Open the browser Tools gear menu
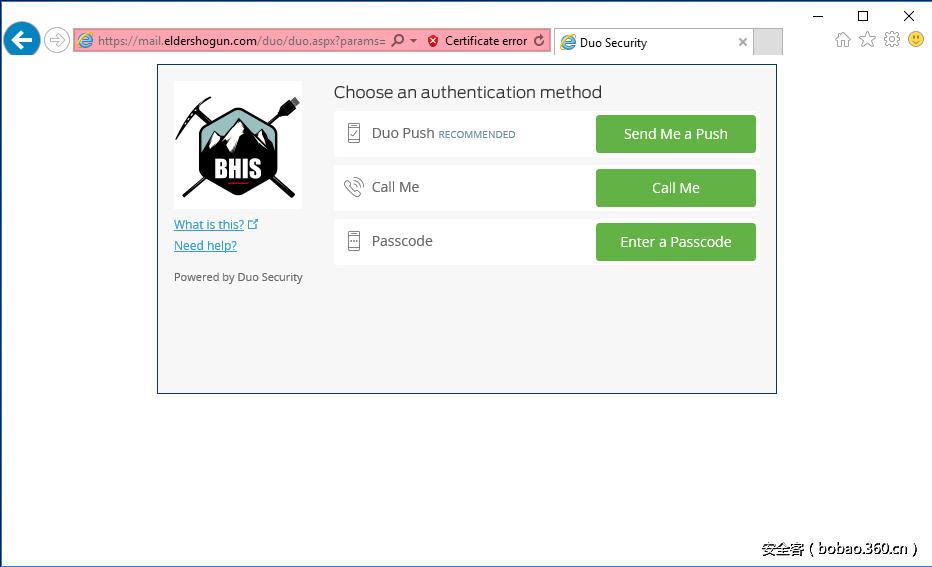This screenshot has width=932, height=567. pyautogui.click(x=891, y=40)
